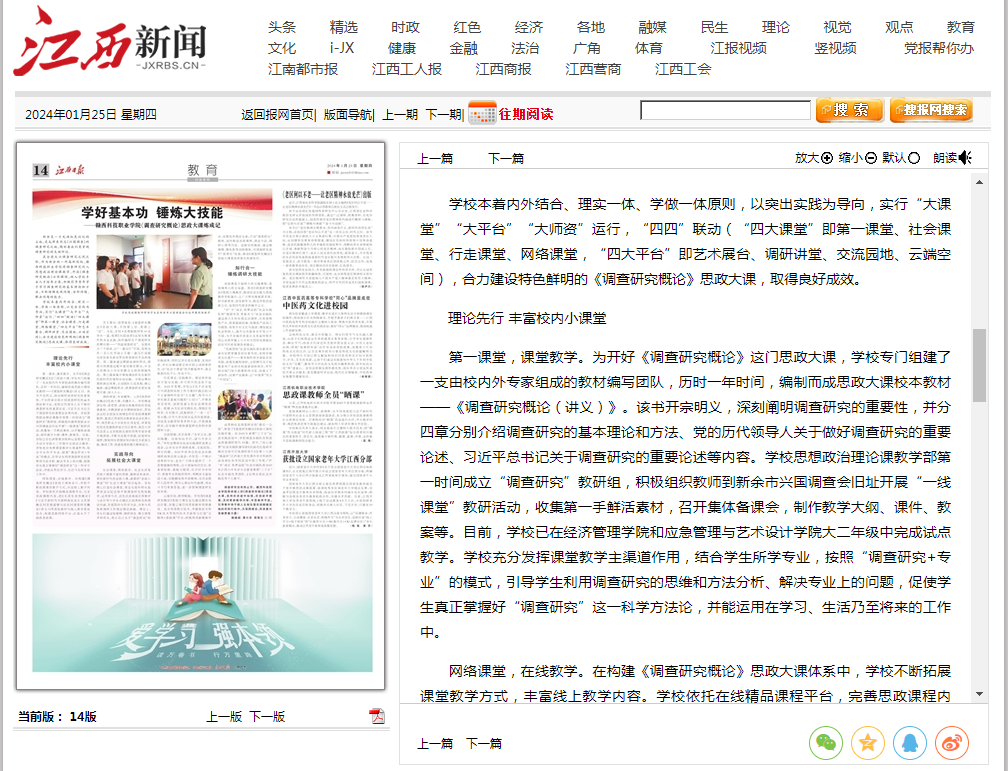This screenshot has height=771, width=1008.
Task: Reset text size with 默认 button
Action: [x=914, y=157]
